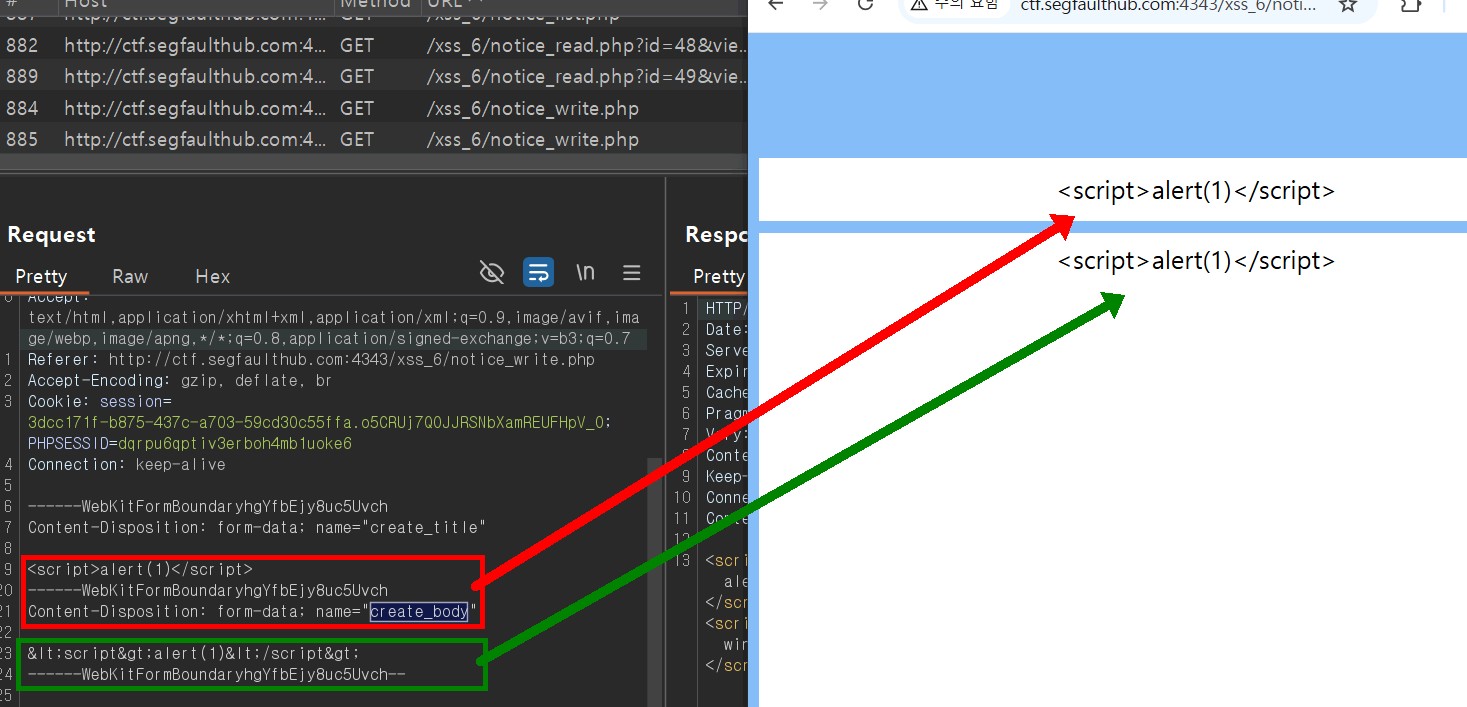Viewport: 1467px width, 707px height.
Task: Click URL /xss_6/notice_read.php?id=49 cell
Action: pos(587,76)
